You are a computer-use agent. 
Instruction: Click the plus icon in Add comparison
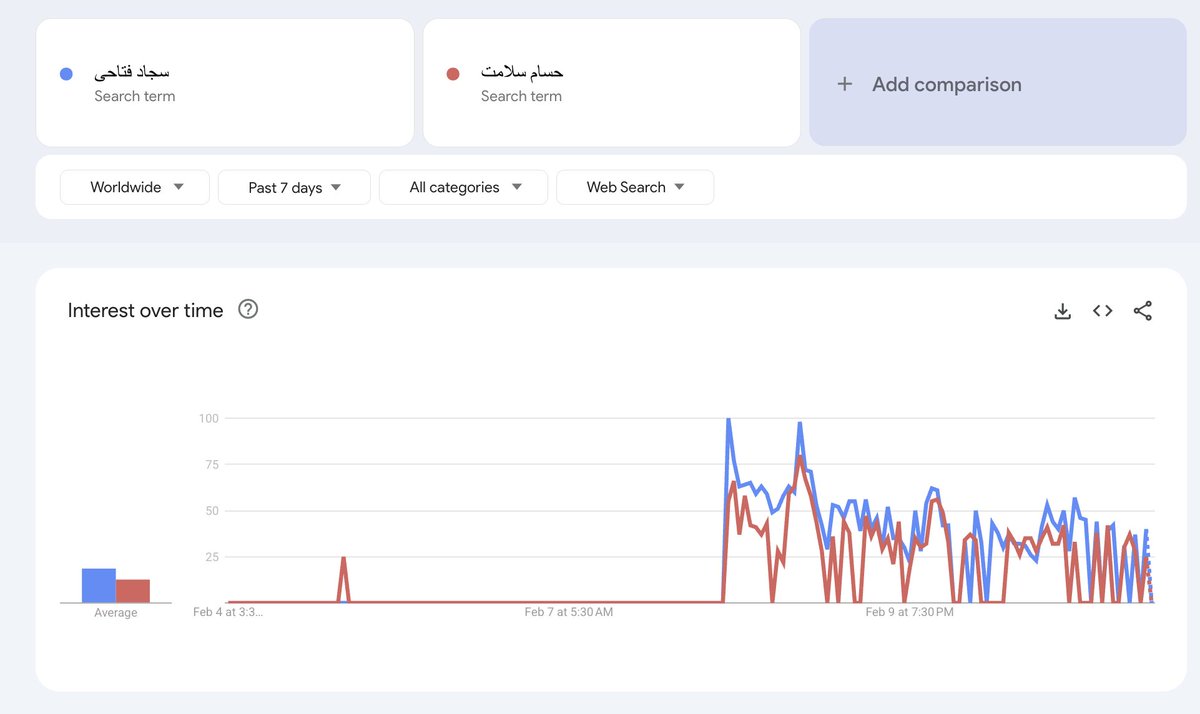click(845, 84)
